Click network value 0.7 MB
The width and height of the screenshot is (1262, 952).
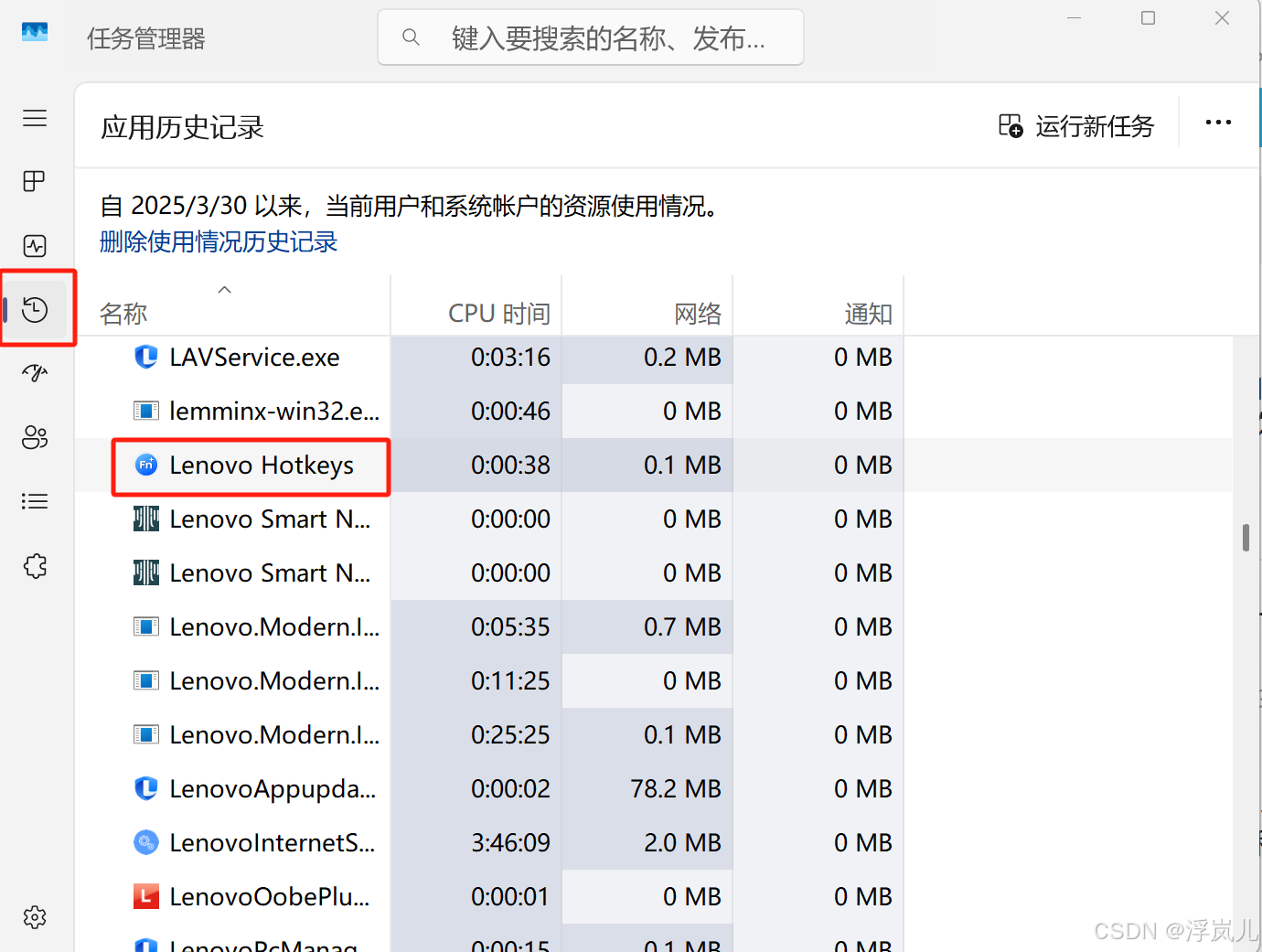pyautogui.click(x=682, y=626)
